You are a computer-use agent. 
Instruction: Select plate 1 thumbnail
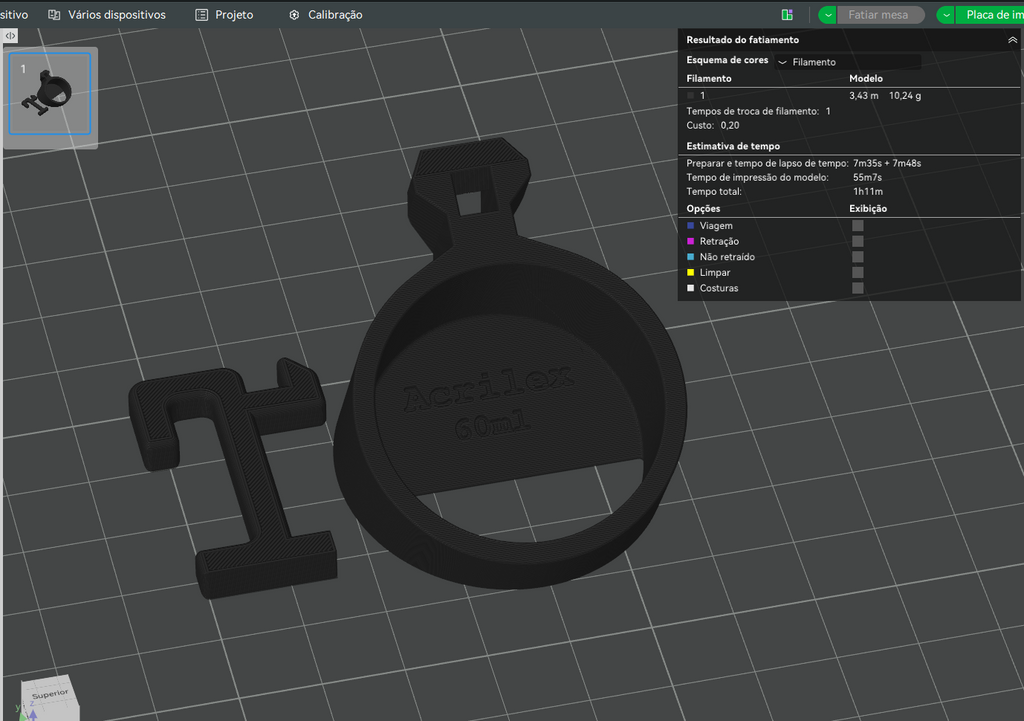click(50, 94)
